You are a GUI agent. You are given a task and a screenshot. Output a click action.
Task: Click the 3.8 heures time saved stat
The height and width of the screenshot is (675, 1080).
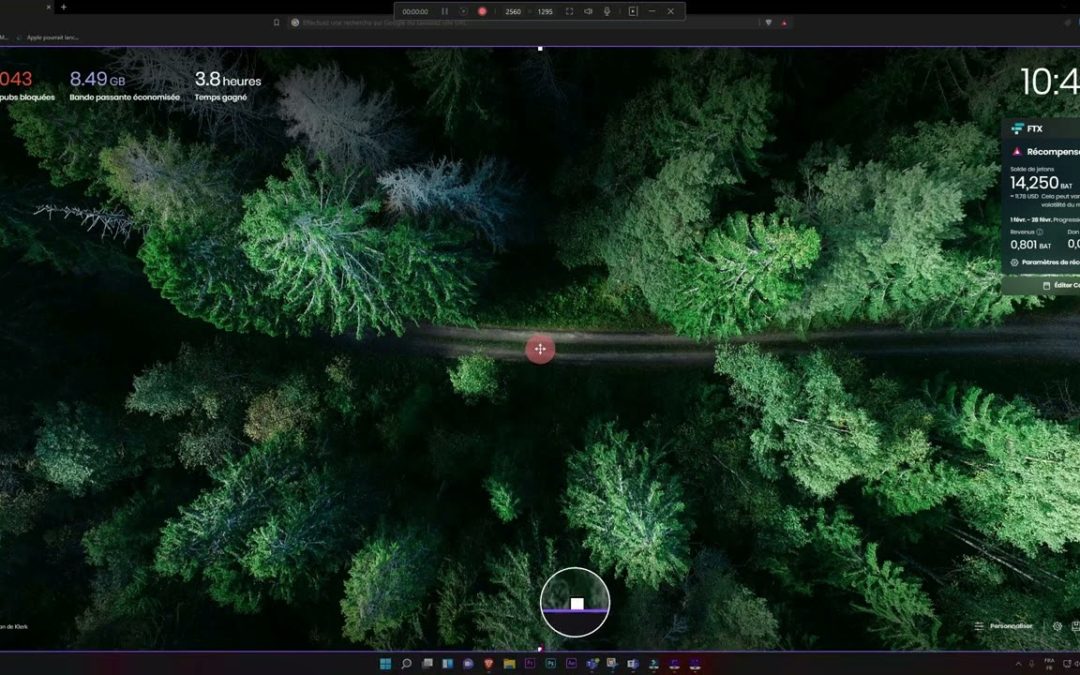coord(228,79)
